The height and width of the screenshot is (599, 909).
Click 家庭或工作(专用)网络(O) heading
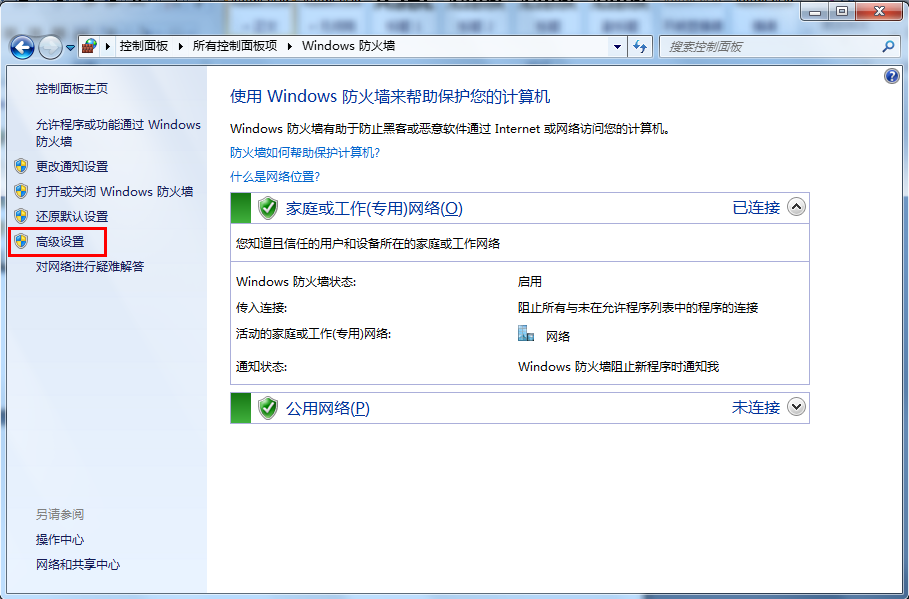pyautogui.click(x=374, y=208)
